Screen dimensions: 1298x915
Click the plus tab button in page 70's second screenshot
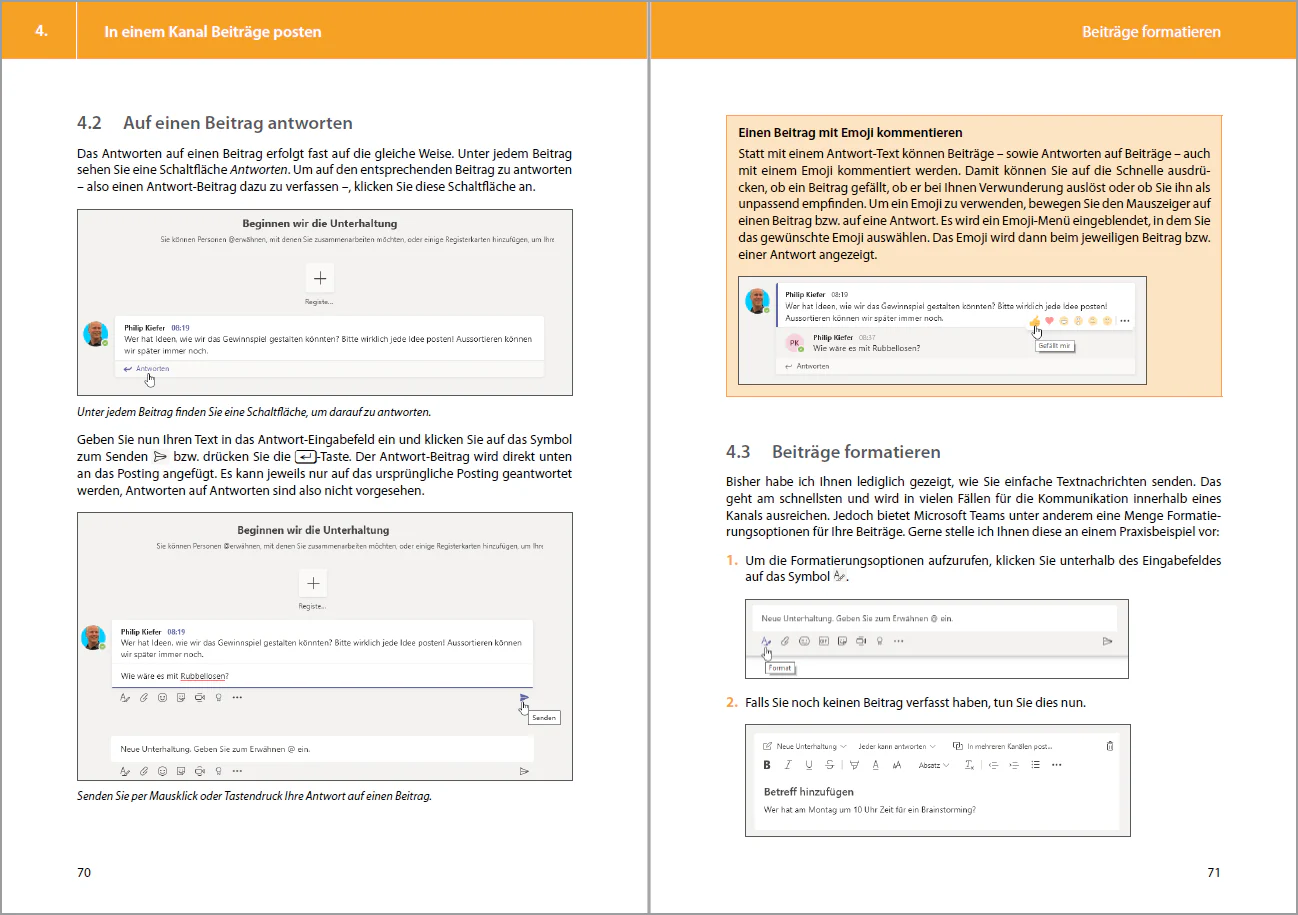coord(313,583)
